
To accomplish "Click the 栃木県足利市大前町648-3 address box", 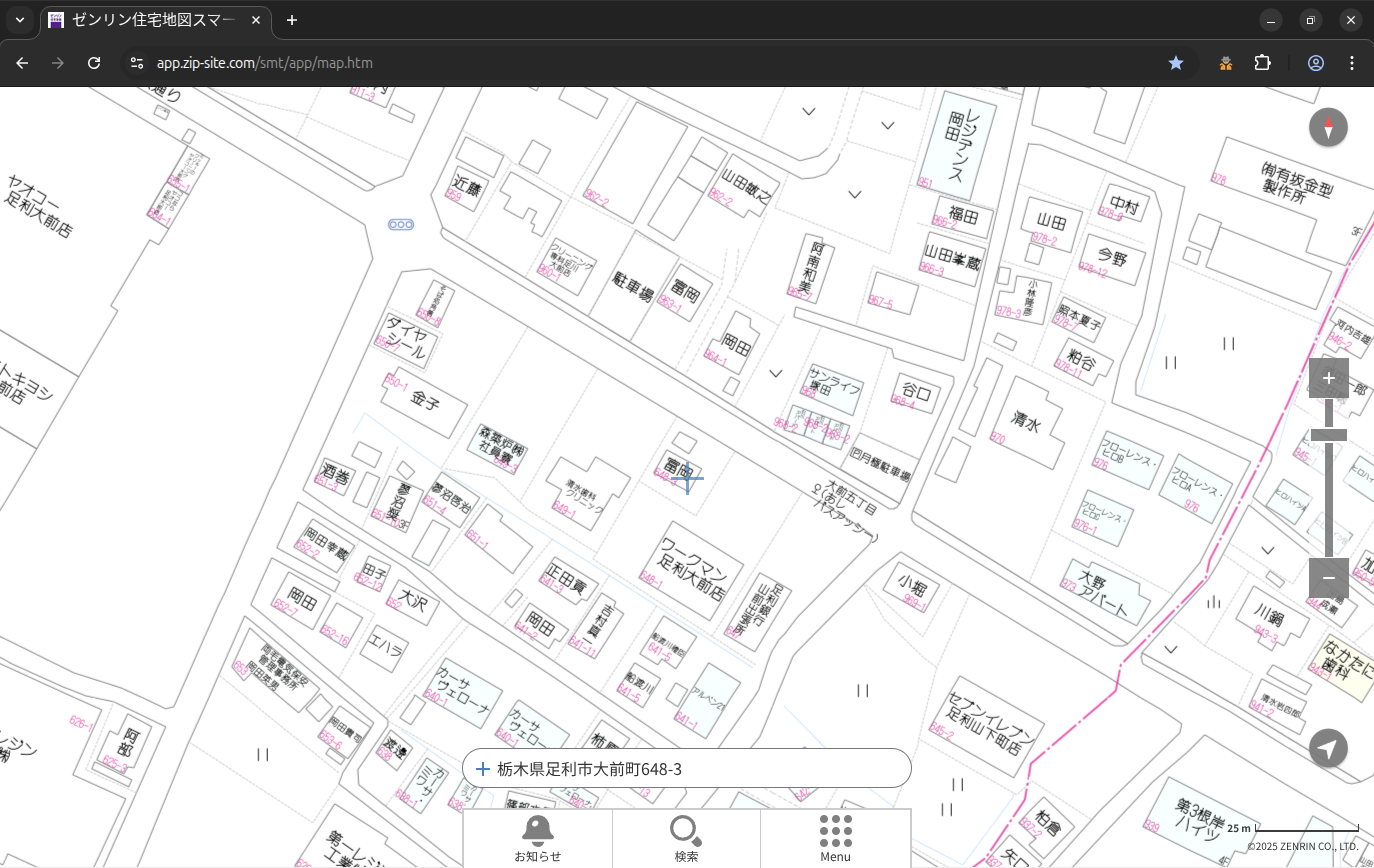I will [x=686, y=769].
